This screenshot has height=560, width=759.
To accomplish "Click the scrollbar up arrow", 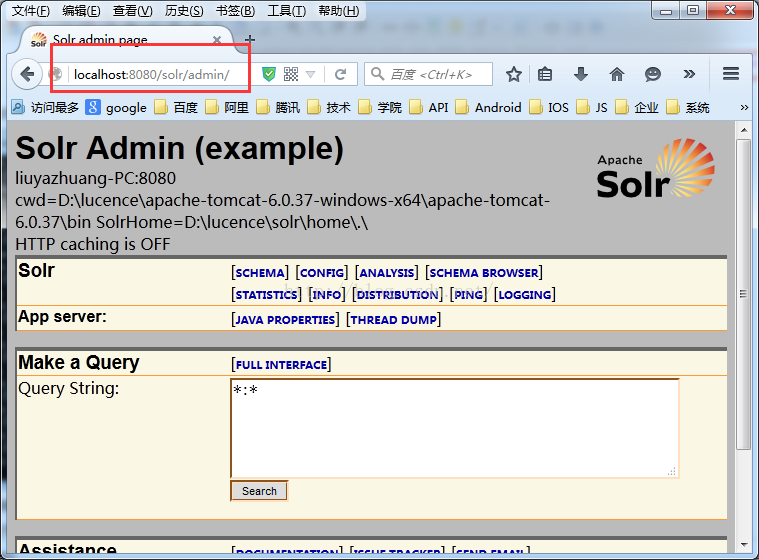I will [x=744, y=130].
